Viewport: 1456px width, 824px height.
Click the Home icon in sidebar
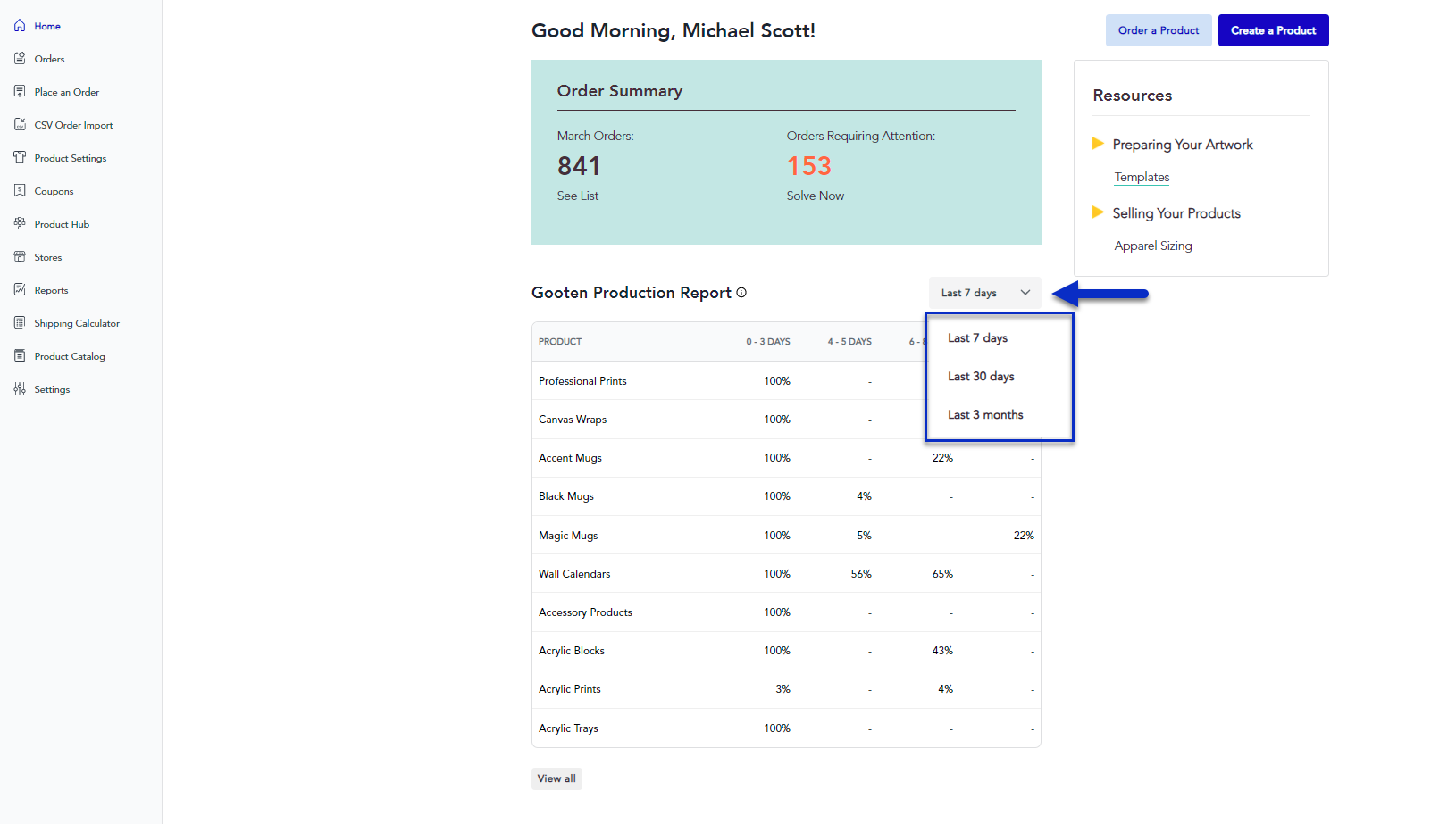tap(20, 26)
